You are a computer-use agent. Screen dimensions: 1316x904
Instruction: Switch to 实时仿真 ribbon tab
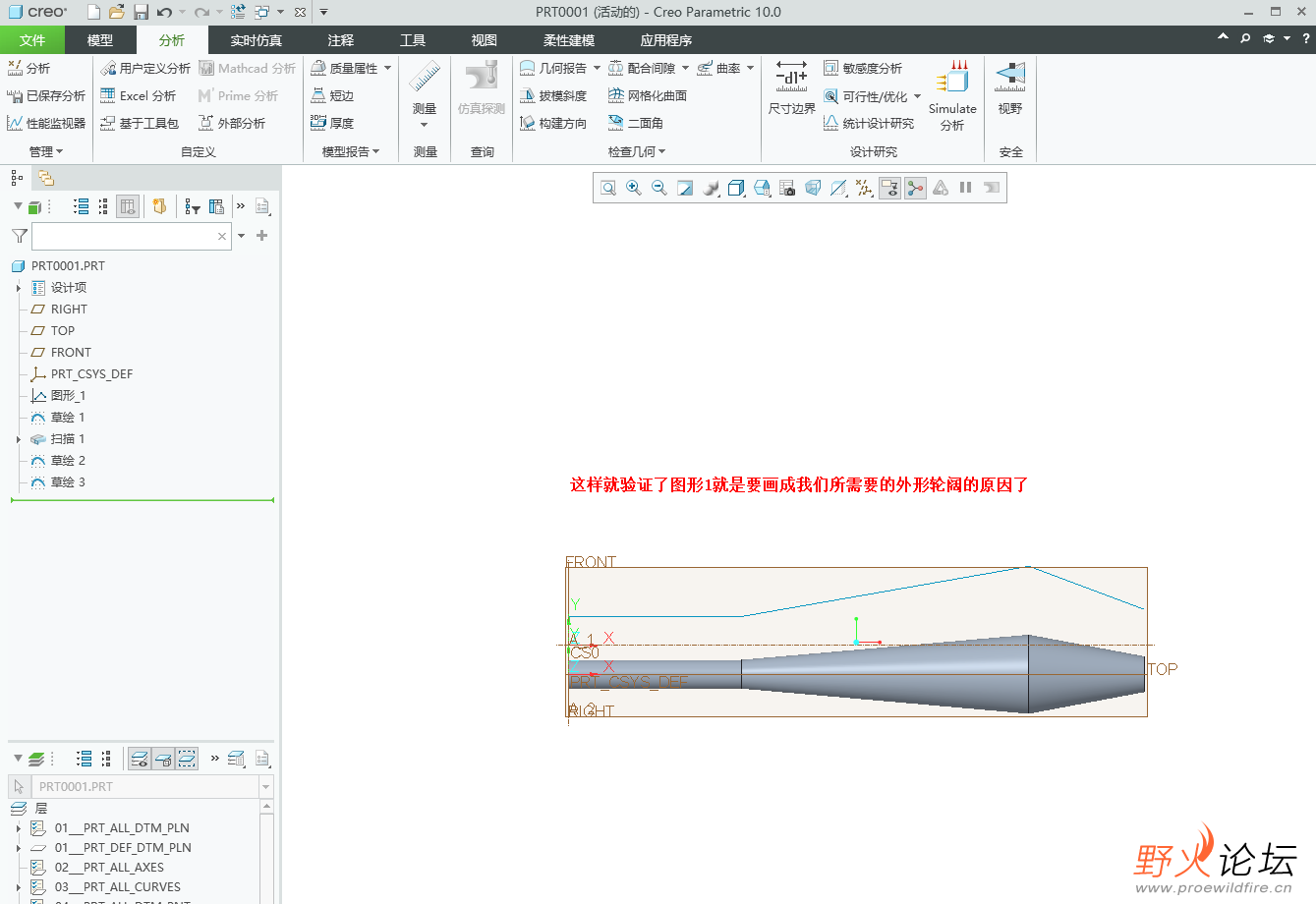[257, 40]
